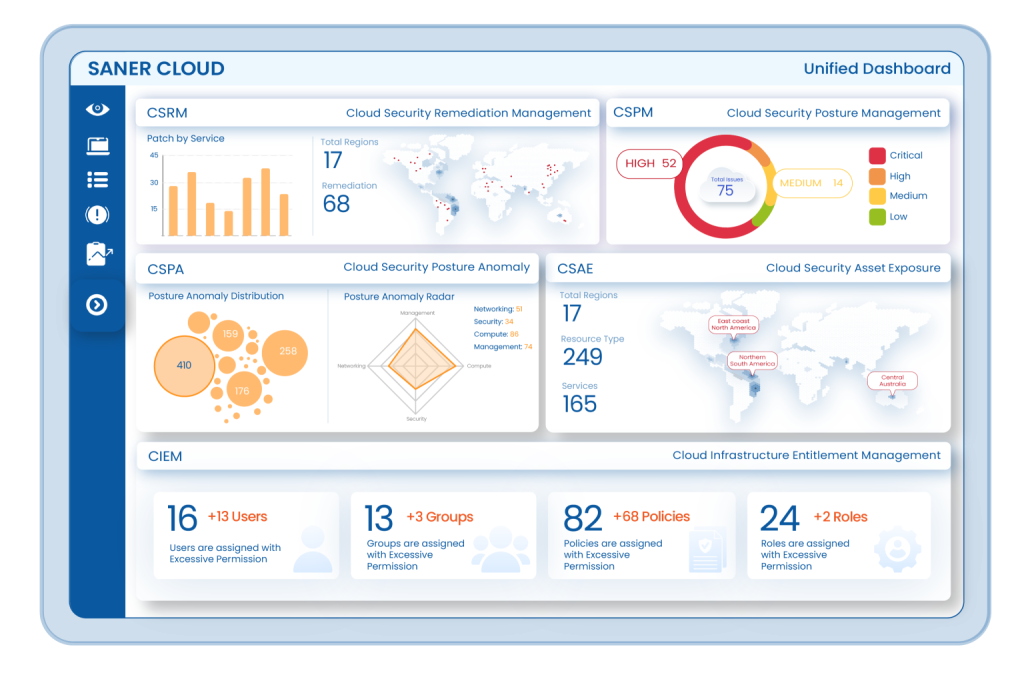This screenshot has height=683, width=1024.
Task: Select the bulleted list icon in sidebar
Action: (x=97, y=180)
